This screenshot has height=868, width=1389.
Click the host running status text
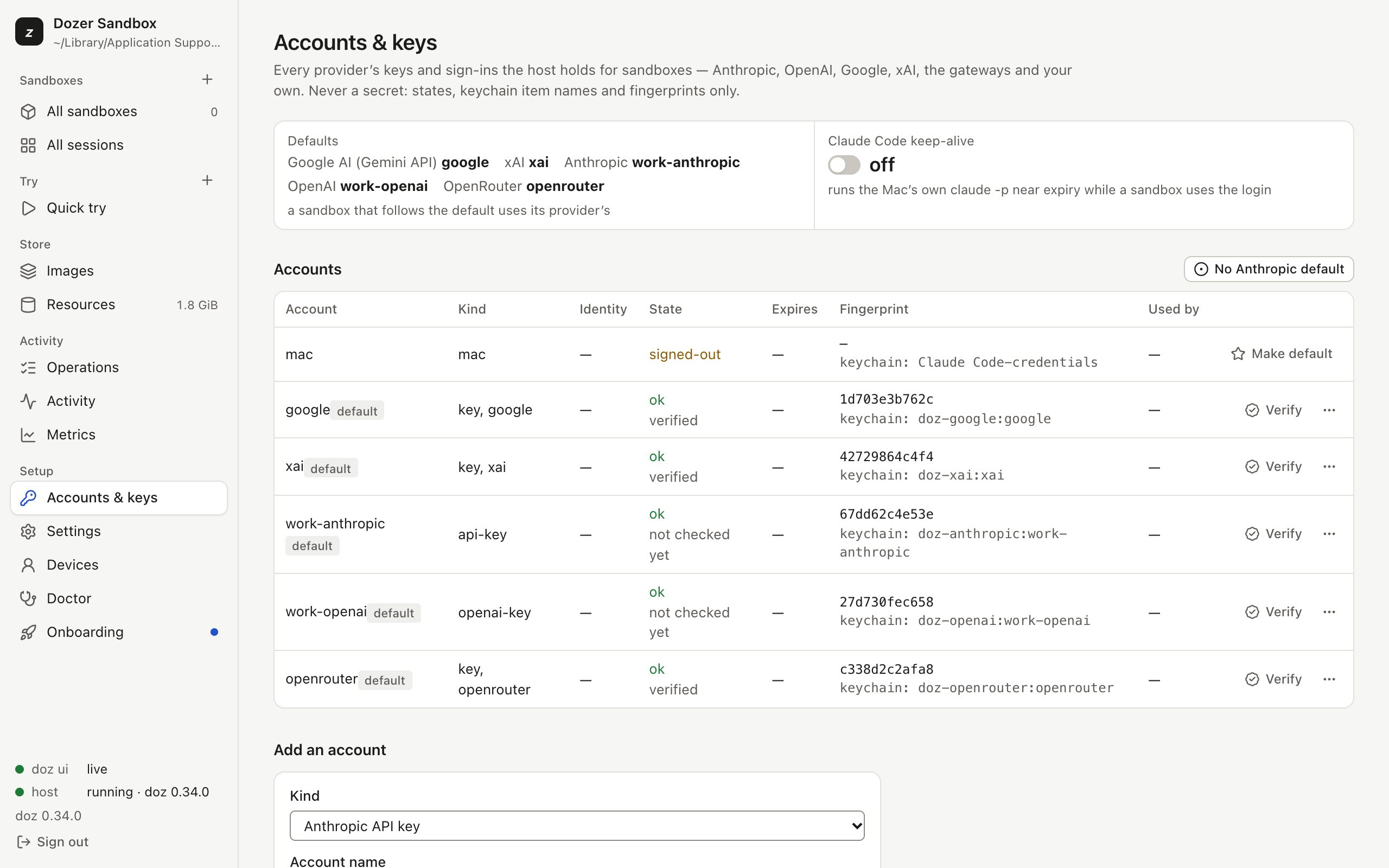pyautogui.click(x=148, y=792)
